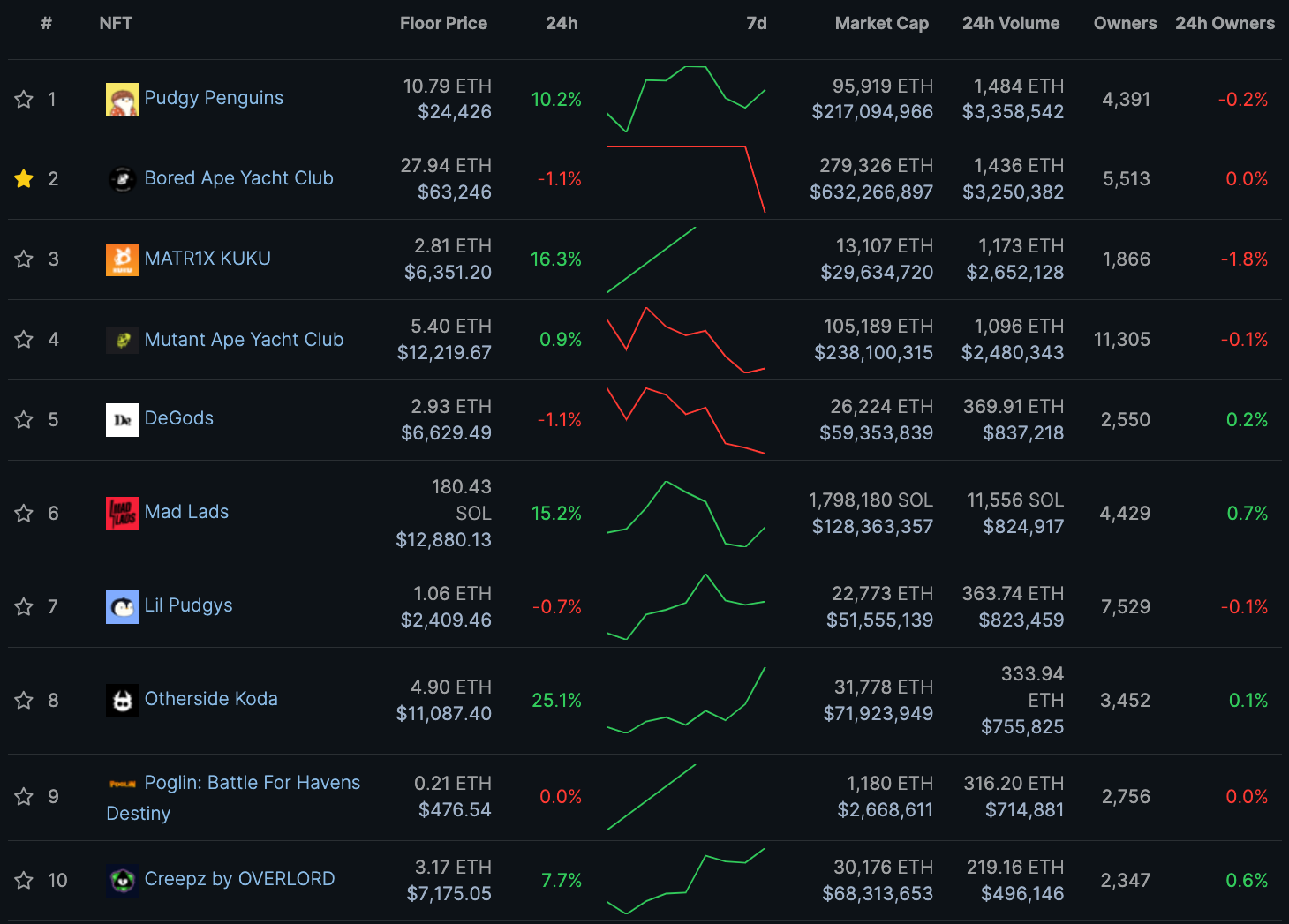
Task: Click Mutant Ape Yacht Club thumbnail icon
Action: click(123, 340)
